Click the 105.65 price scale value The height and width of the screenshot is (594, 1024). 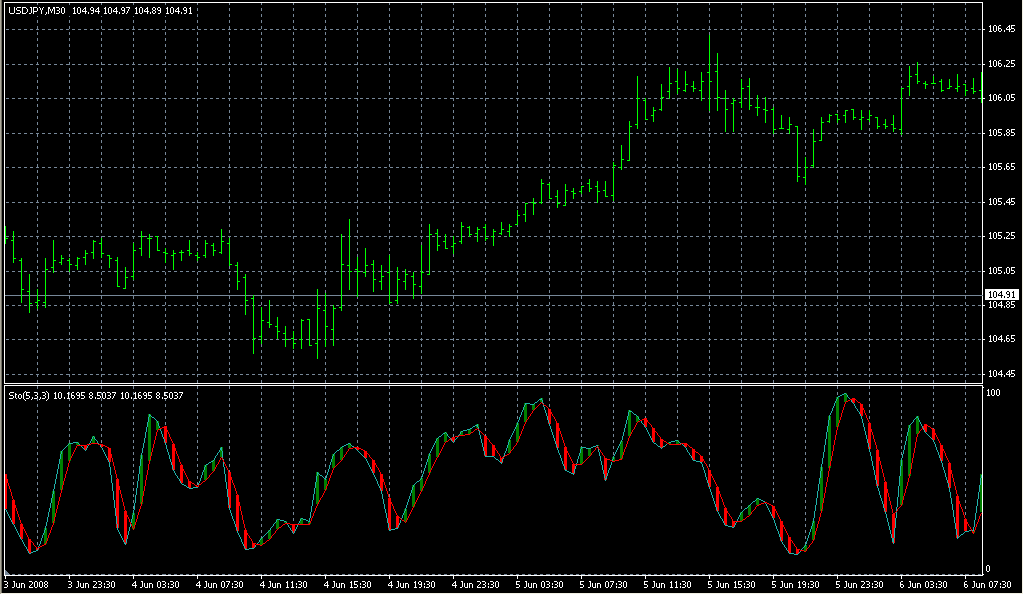point(1001,167)
